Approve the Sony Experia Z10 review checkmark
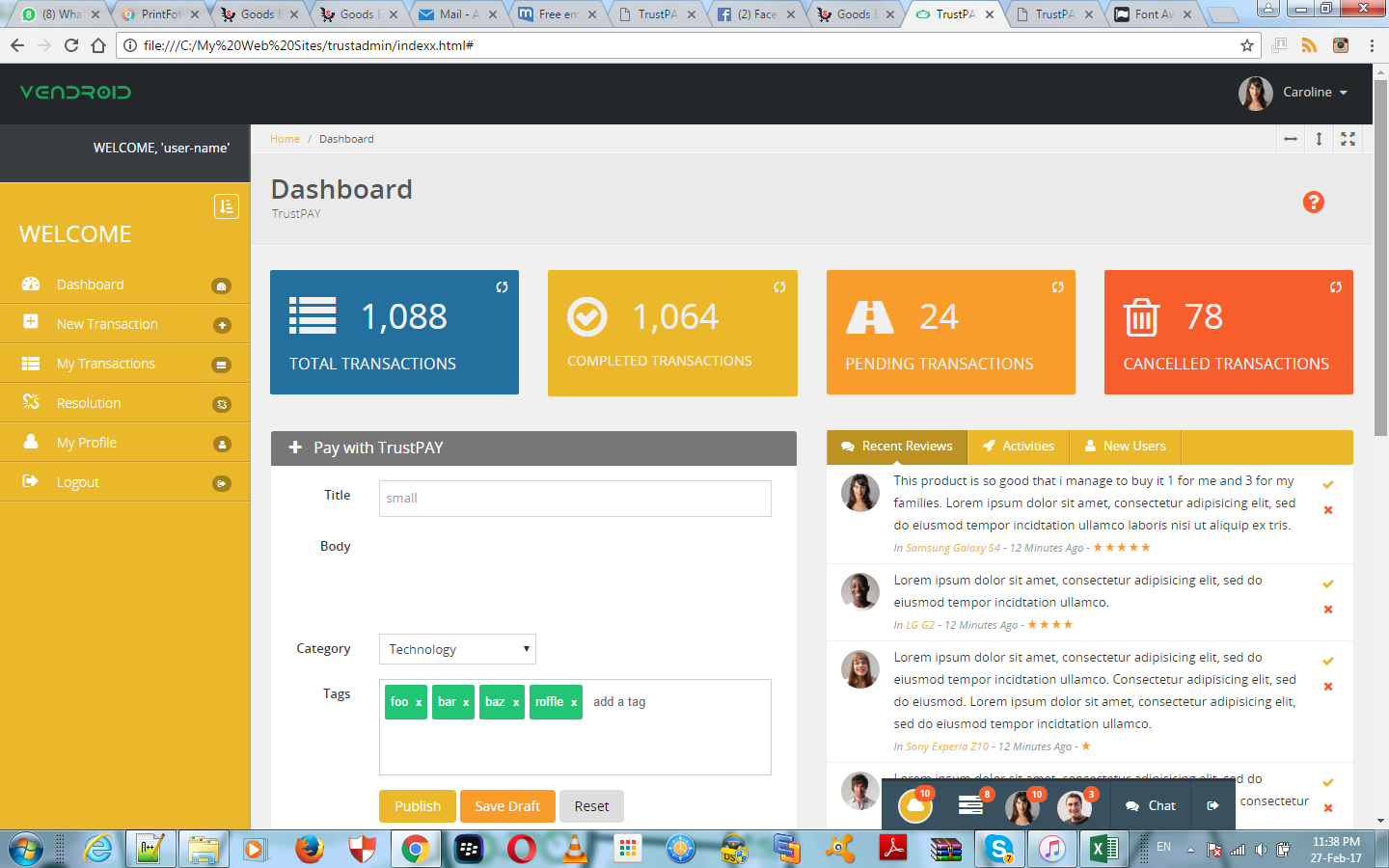This screenshot has height=868, width=1389. (1328, 661)
